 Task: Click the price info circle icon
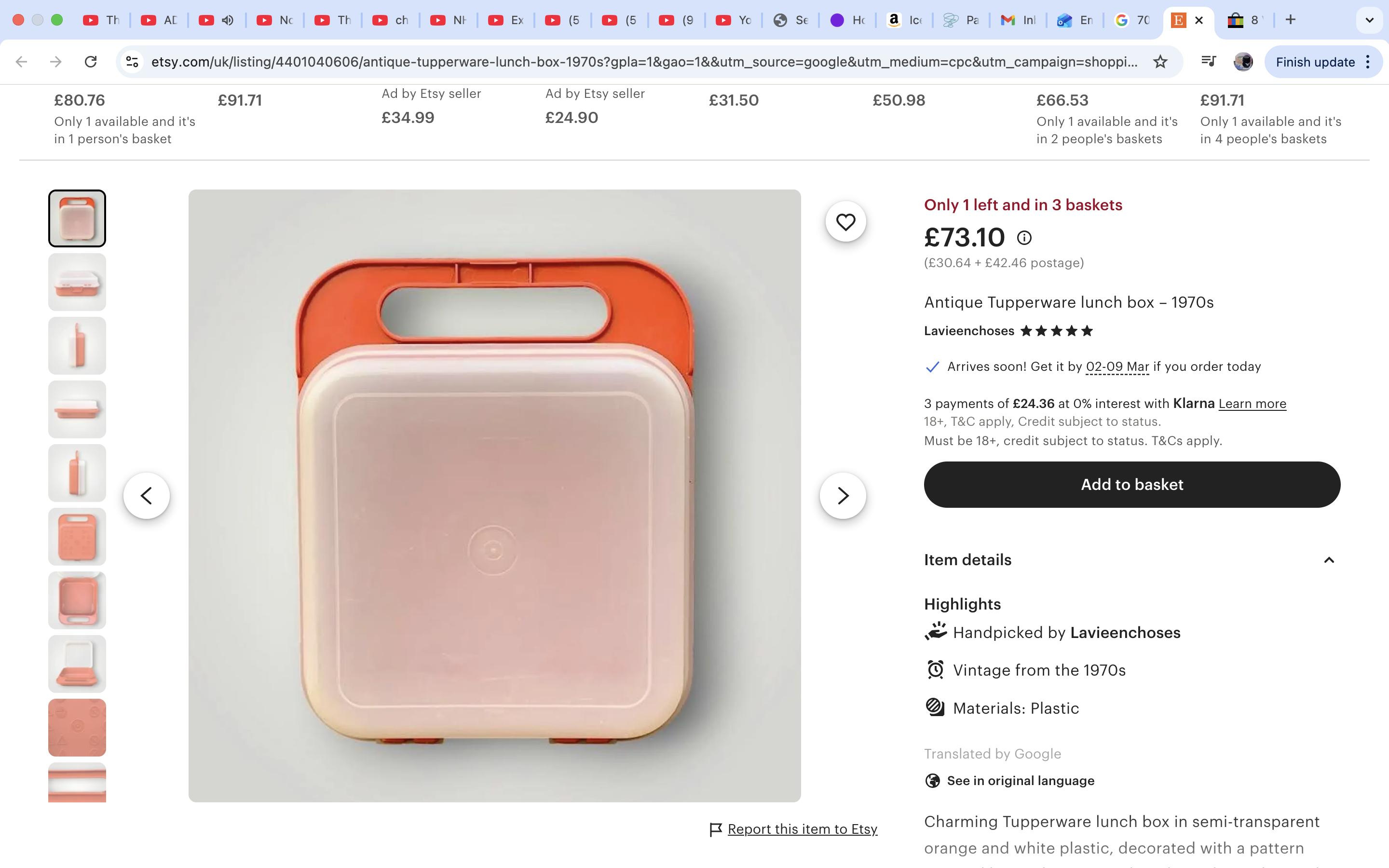(x=1024, y=238)
